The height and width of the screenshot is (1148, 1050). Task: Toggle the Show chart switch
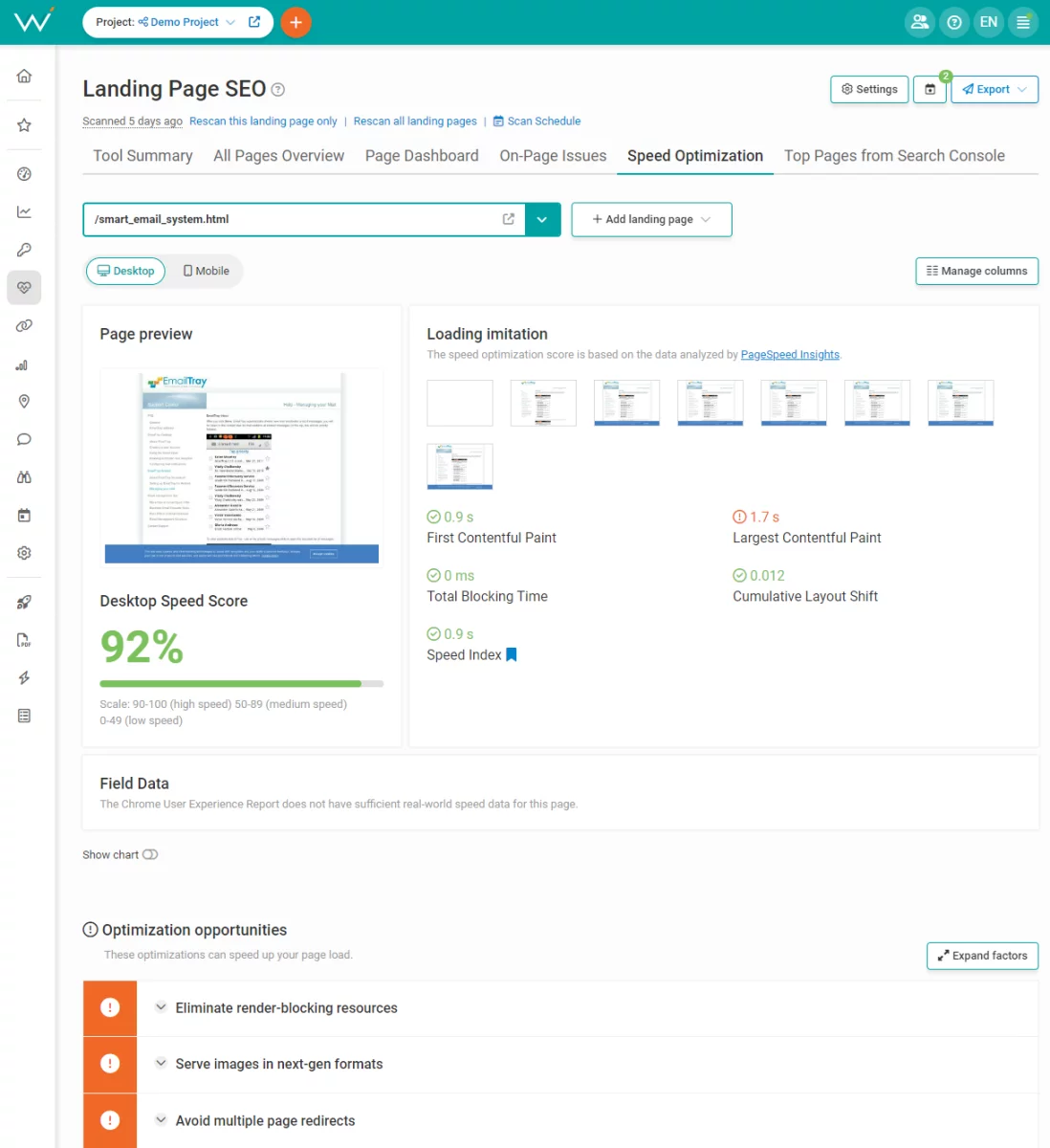(150, 855)
